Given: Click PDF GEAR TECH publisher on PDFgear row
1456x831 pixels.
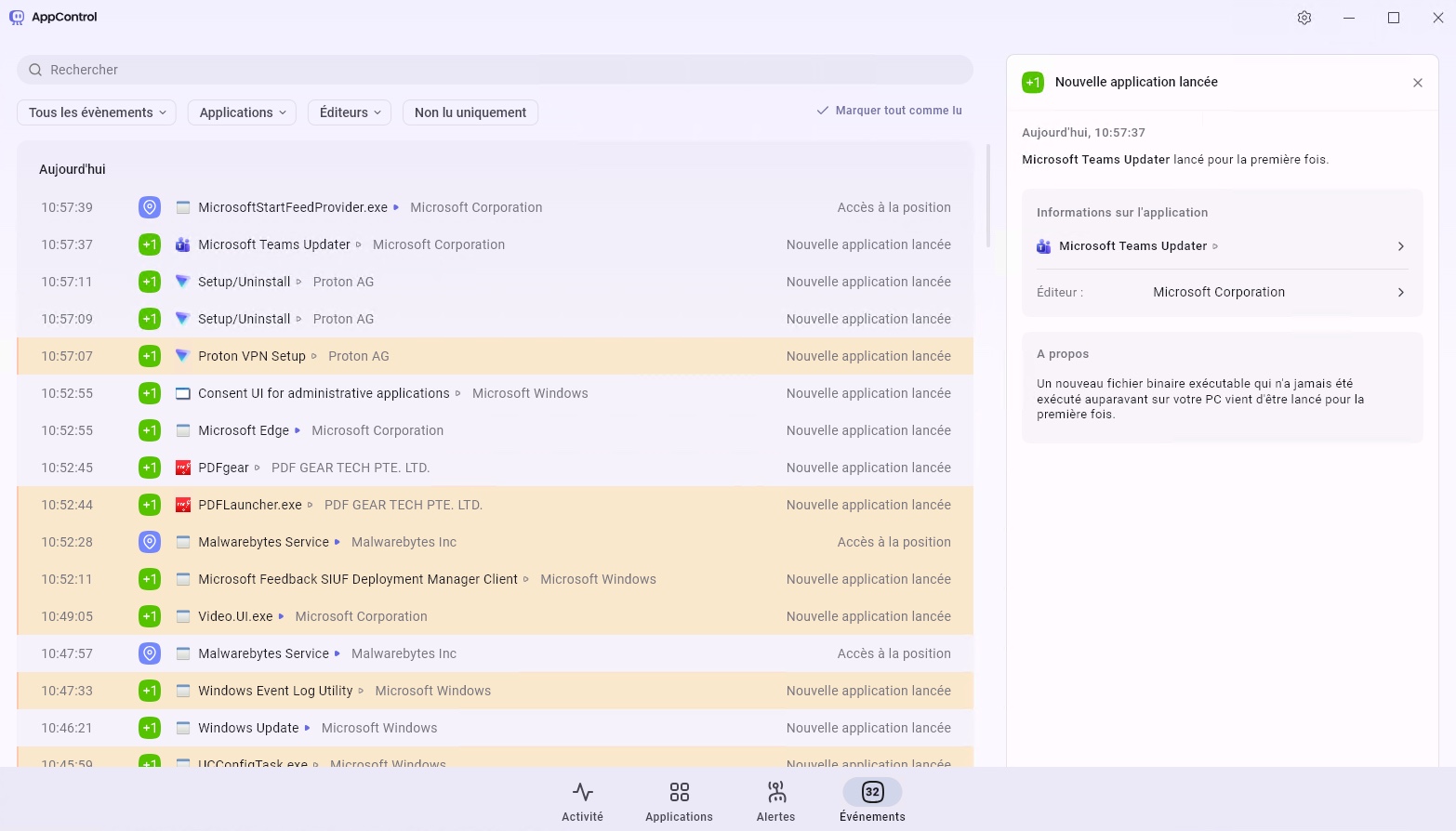Looking at the screenshot, I should click(351, 468).
